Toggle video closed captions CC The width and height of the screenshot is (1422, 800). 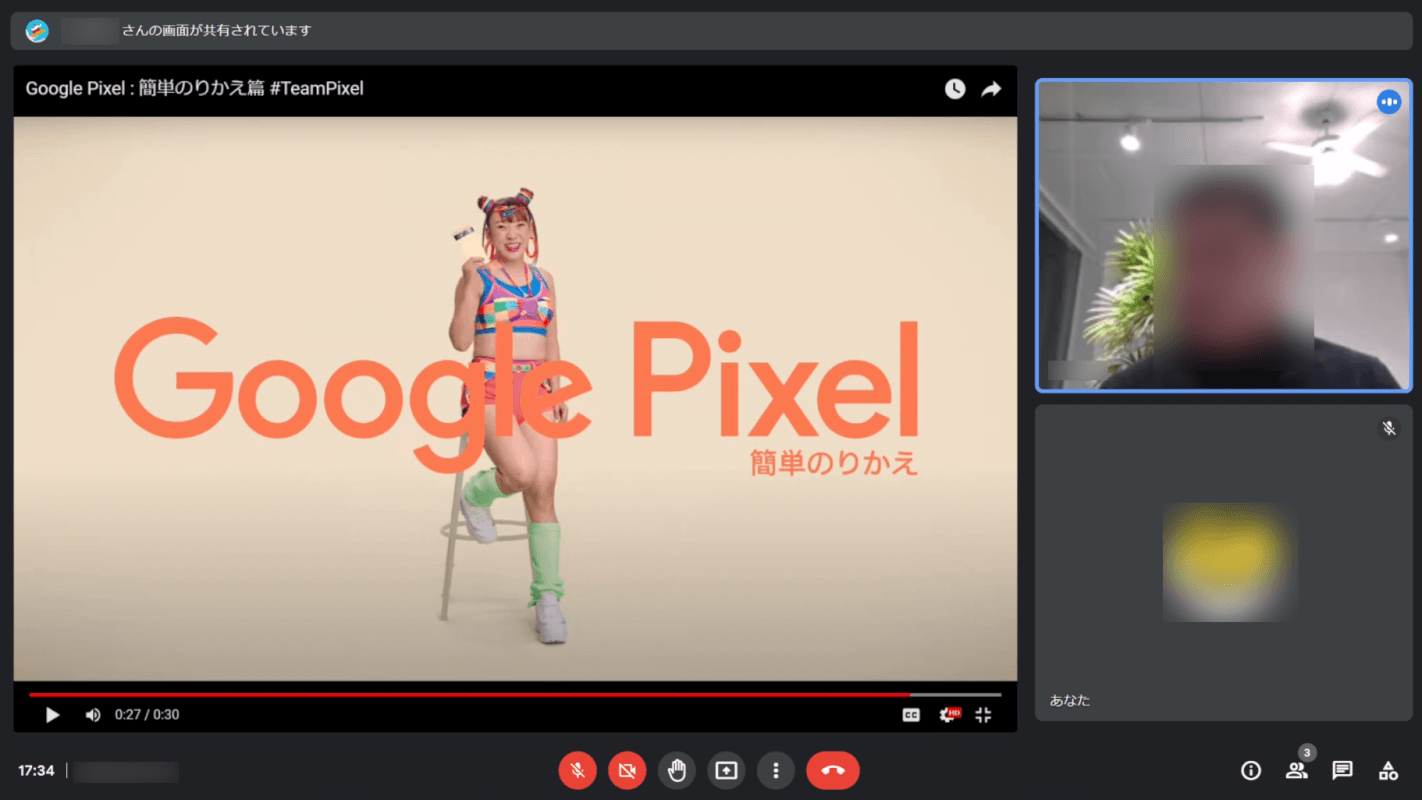[x=911, y=715]
